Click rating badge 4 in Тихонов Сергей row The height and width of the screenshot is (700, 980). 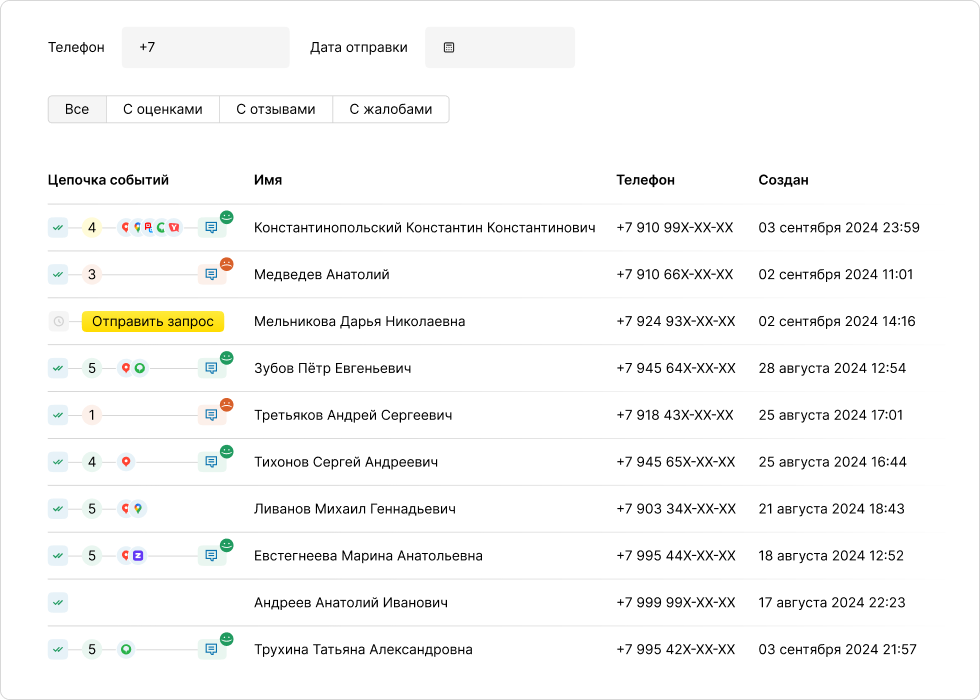pyautogui.click(x=92, y=462)
